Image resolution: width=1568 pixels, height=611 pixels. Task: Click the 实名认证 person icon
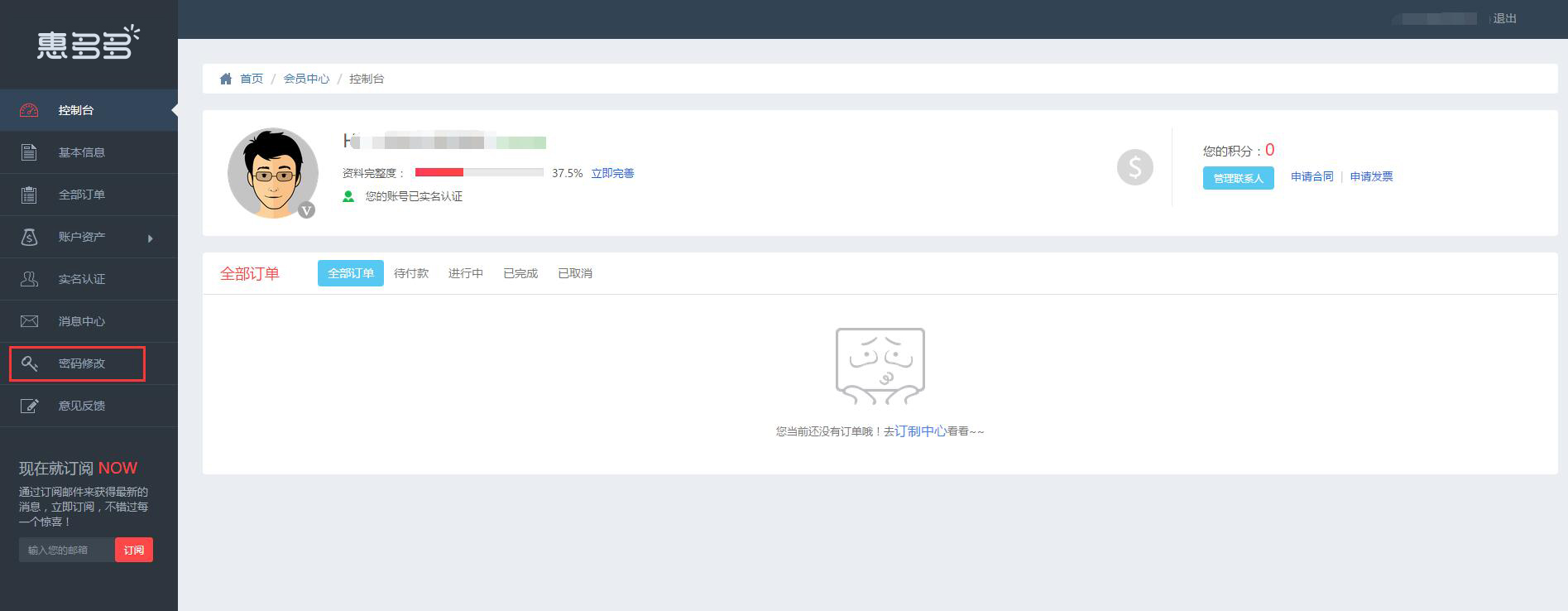pyautogui.click(x=29, y=279)
